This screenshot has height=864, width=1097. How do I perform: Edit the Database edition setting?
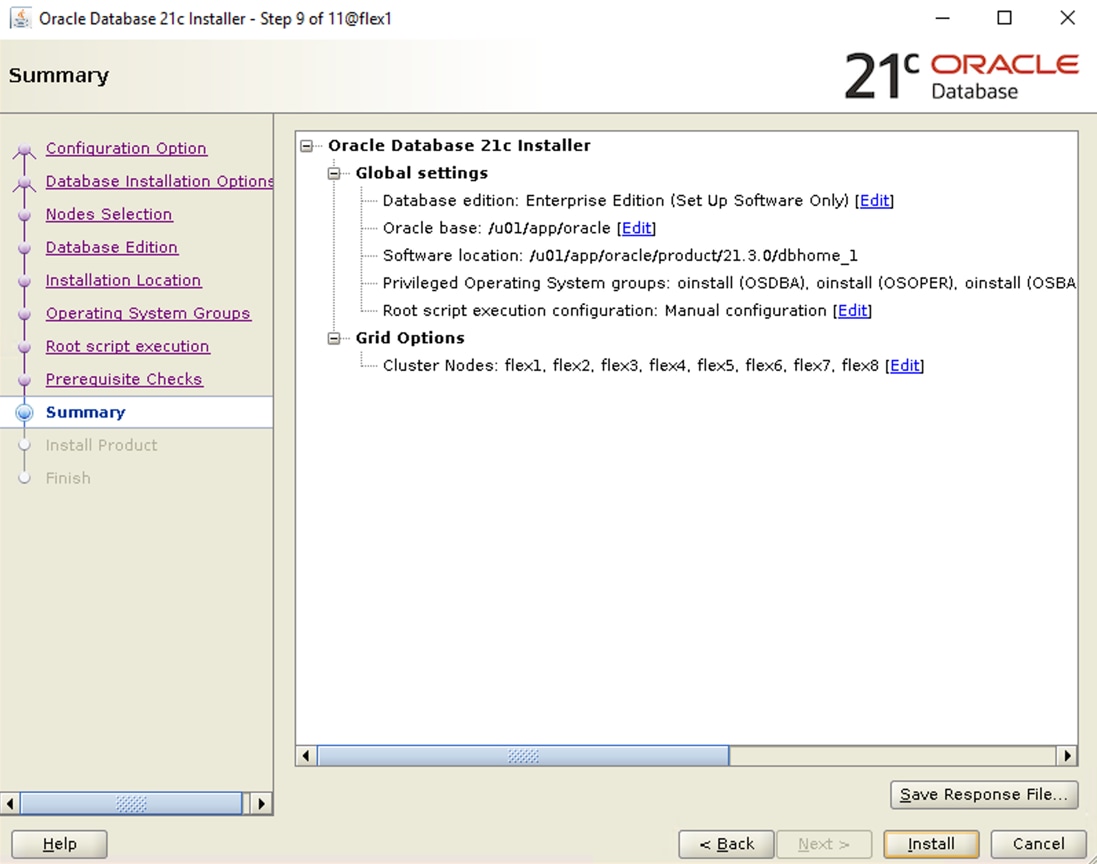875,201
